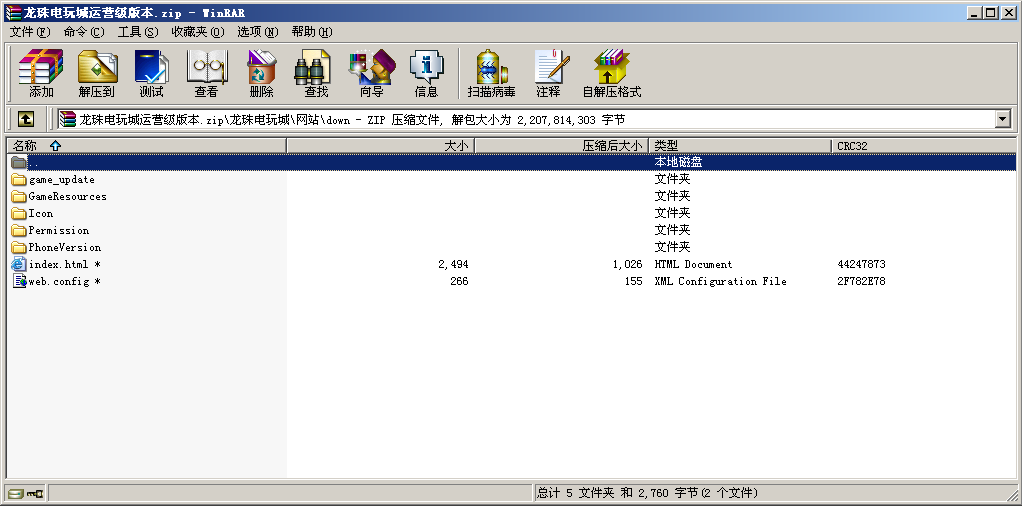This screenshot has width=1022, height=506.
Task: Open the 文件 (File) menu
Action: pyautogui.click(x=30, y=32)
